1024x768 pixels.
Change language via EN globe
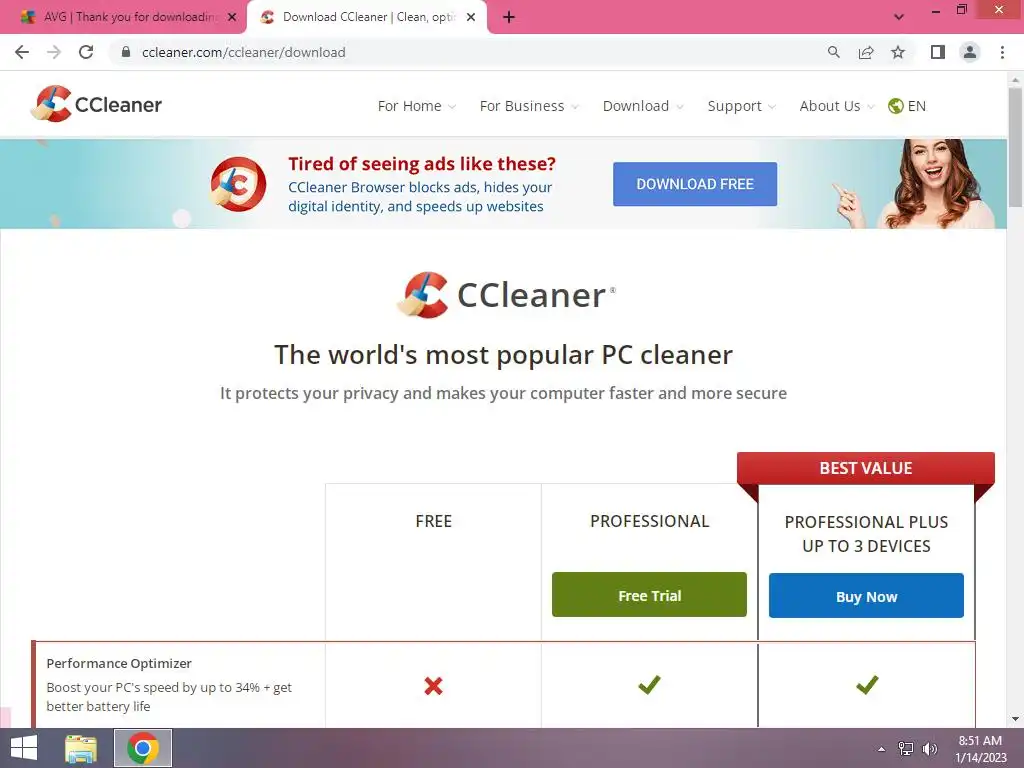point(907,106)
